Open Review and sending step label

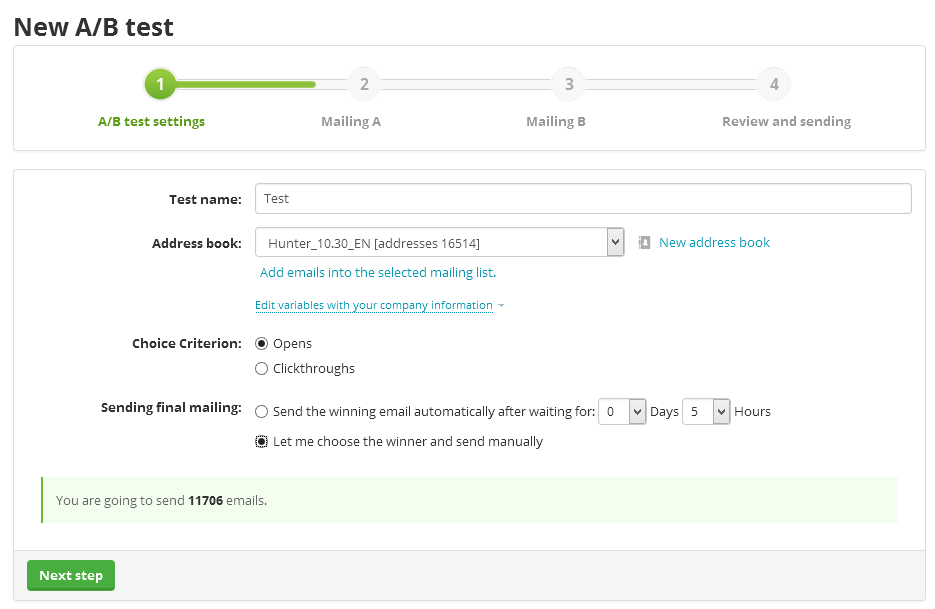(786, 121)
